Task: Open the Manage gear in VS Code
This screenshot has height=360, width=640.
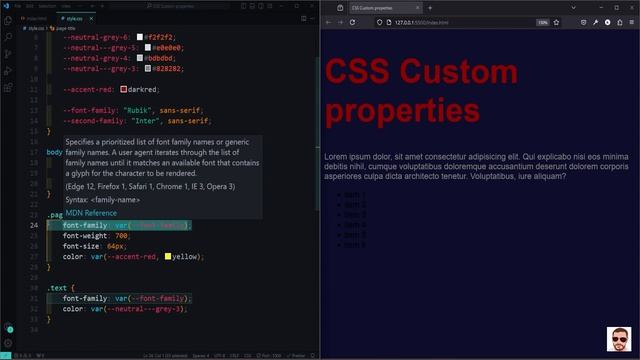Action: pos(8,343)
